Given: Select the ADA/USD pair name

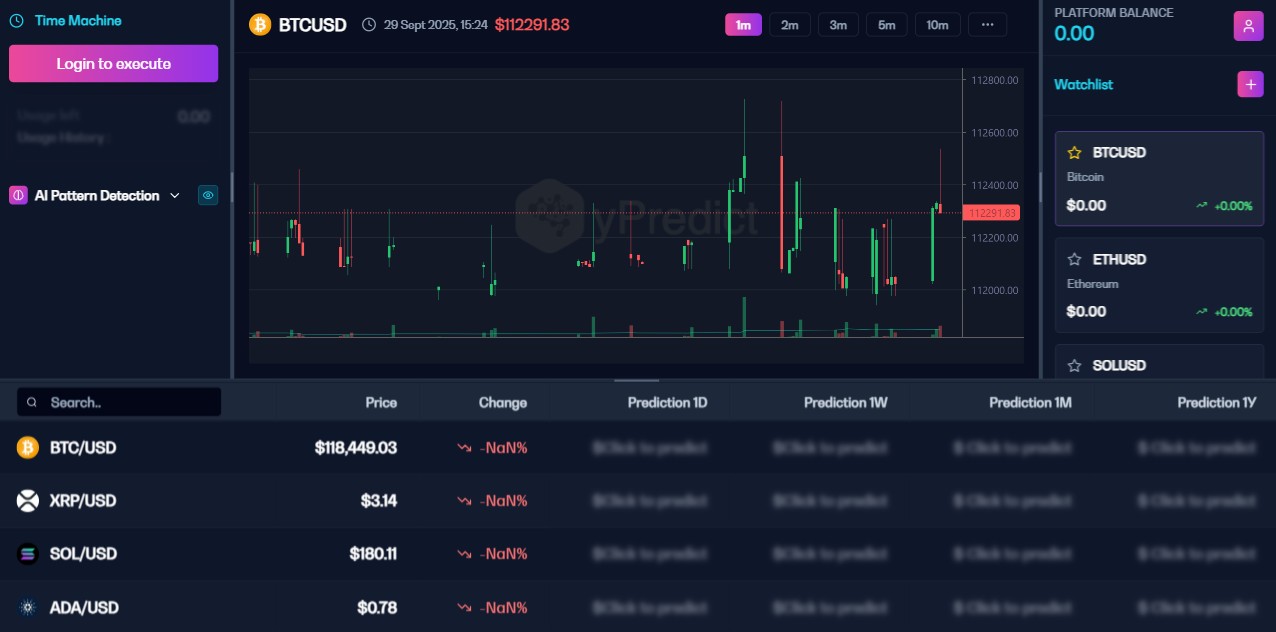Looking at the screenshot, I should [x=84, y=608].
